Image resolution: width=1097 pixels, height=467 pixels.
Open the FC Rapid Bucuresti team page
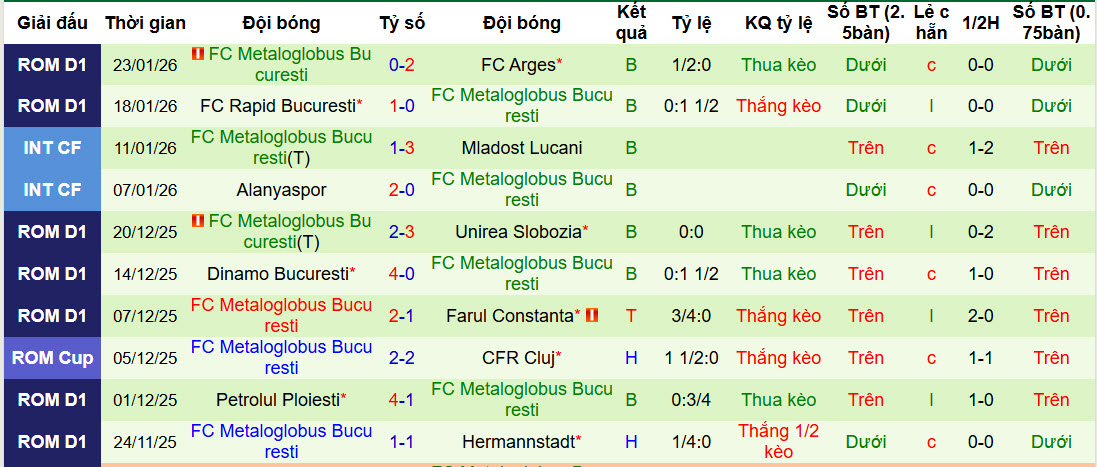(277, 105)
